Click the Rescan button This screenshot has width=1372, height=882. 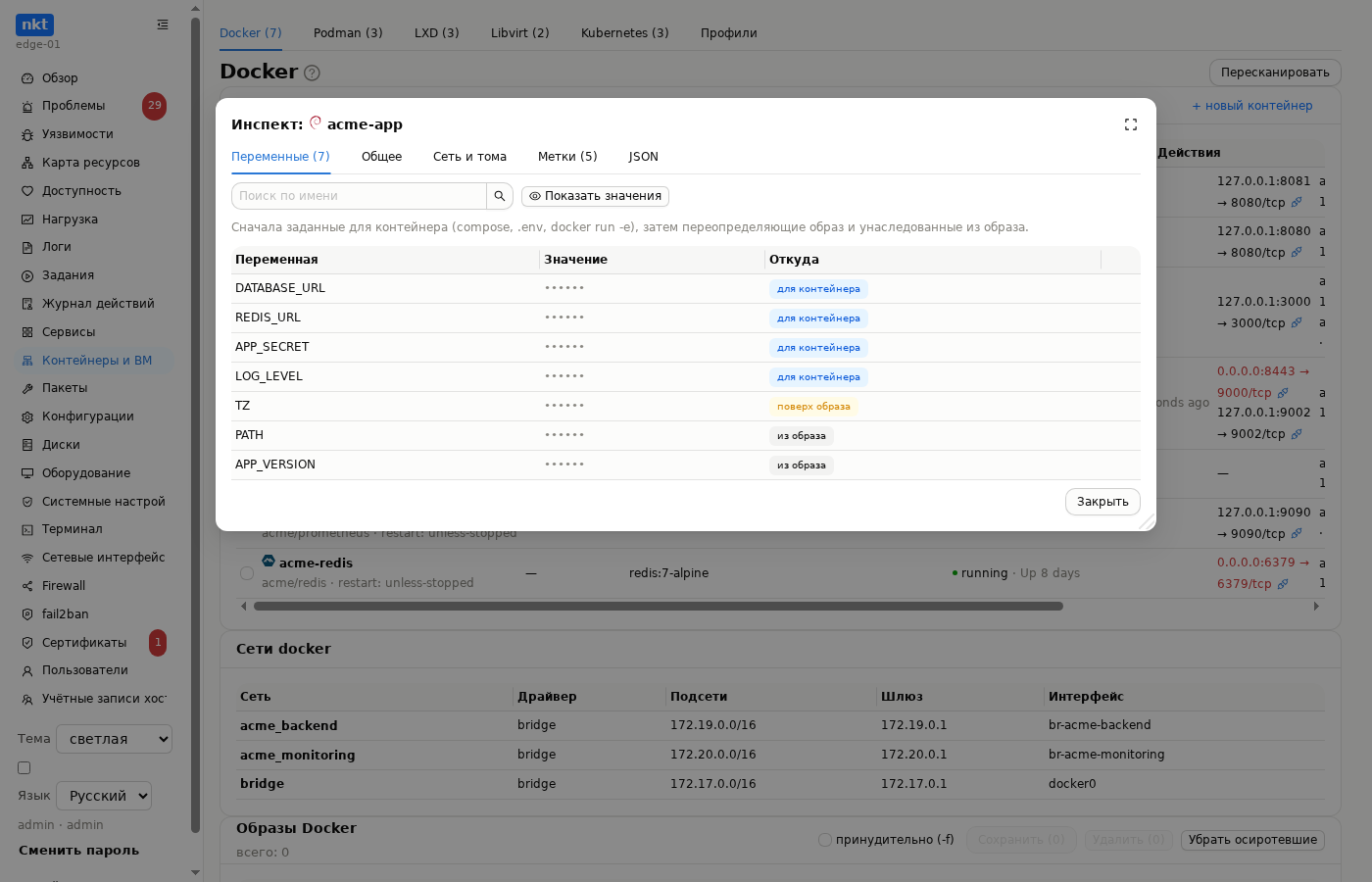(x=1275, y=73)
